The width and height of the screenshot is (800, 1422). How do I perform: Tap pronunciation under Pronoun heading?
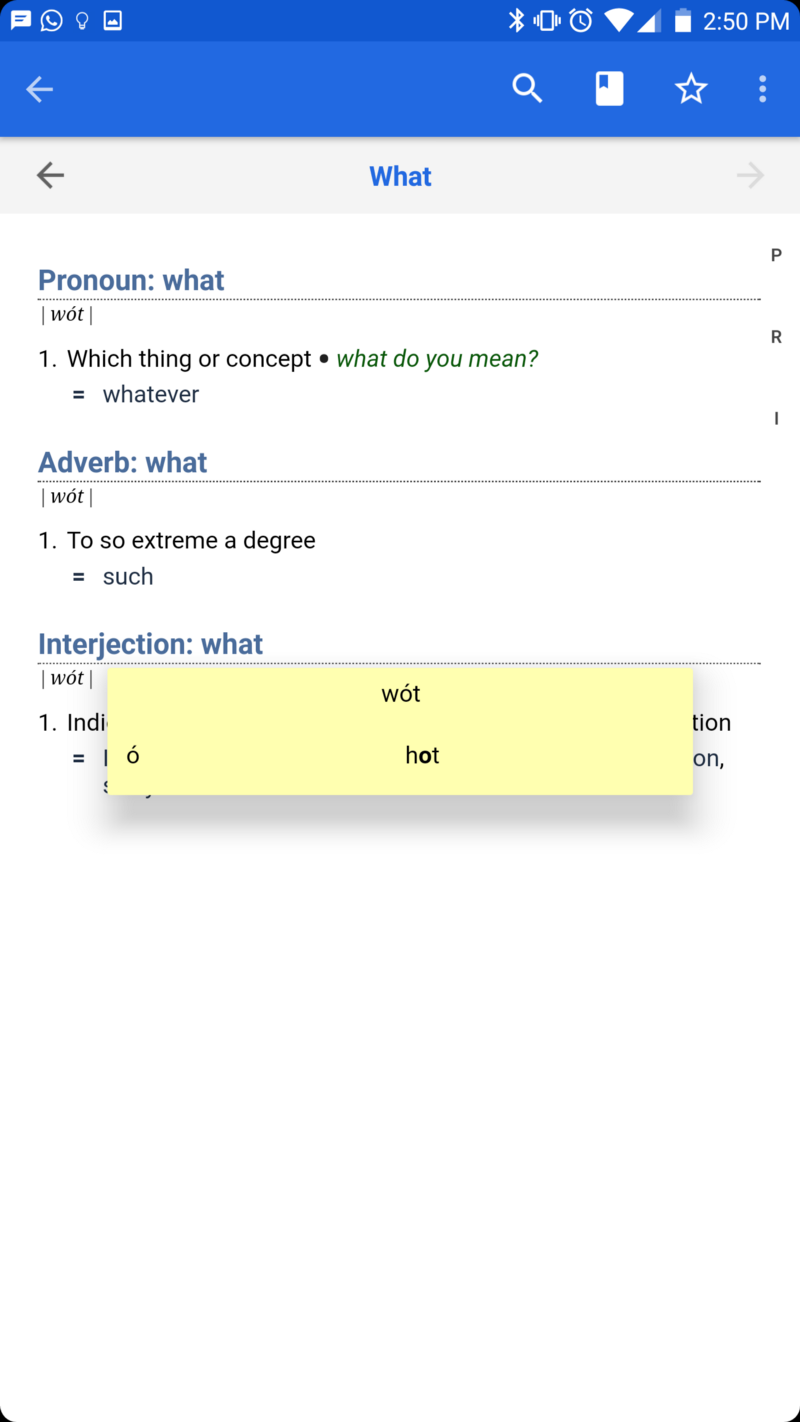[x=67, y=315]
